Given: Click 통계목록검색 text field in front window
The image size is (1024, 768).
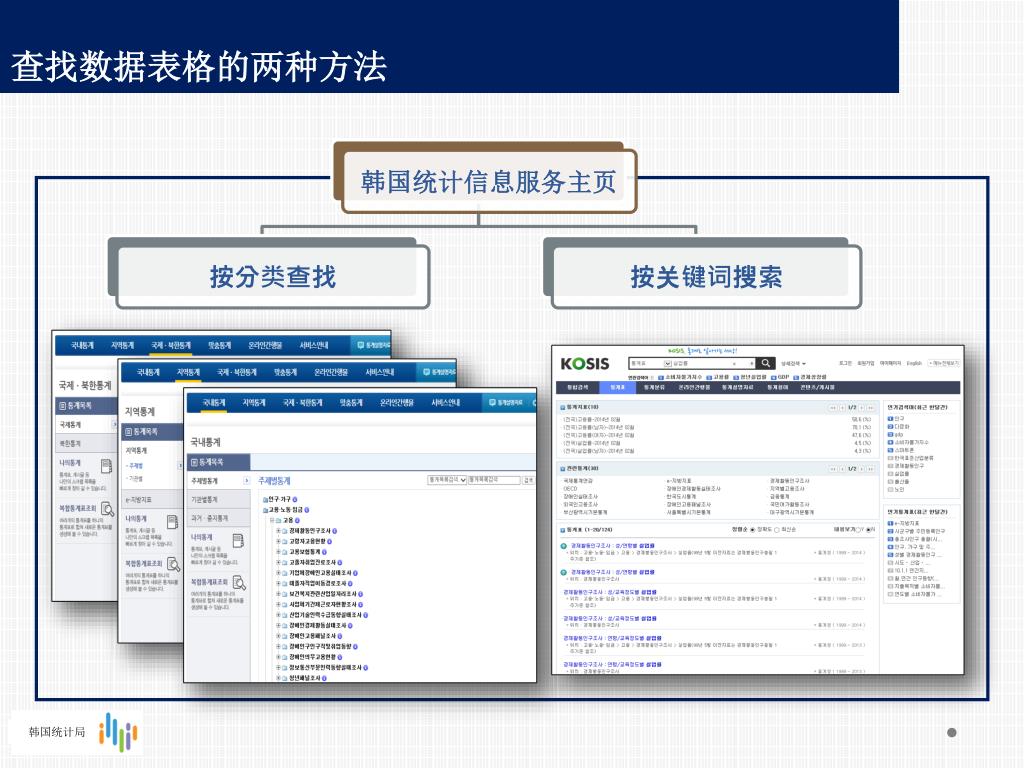Looking at the screenshot, I should click(x=494, y=480).
